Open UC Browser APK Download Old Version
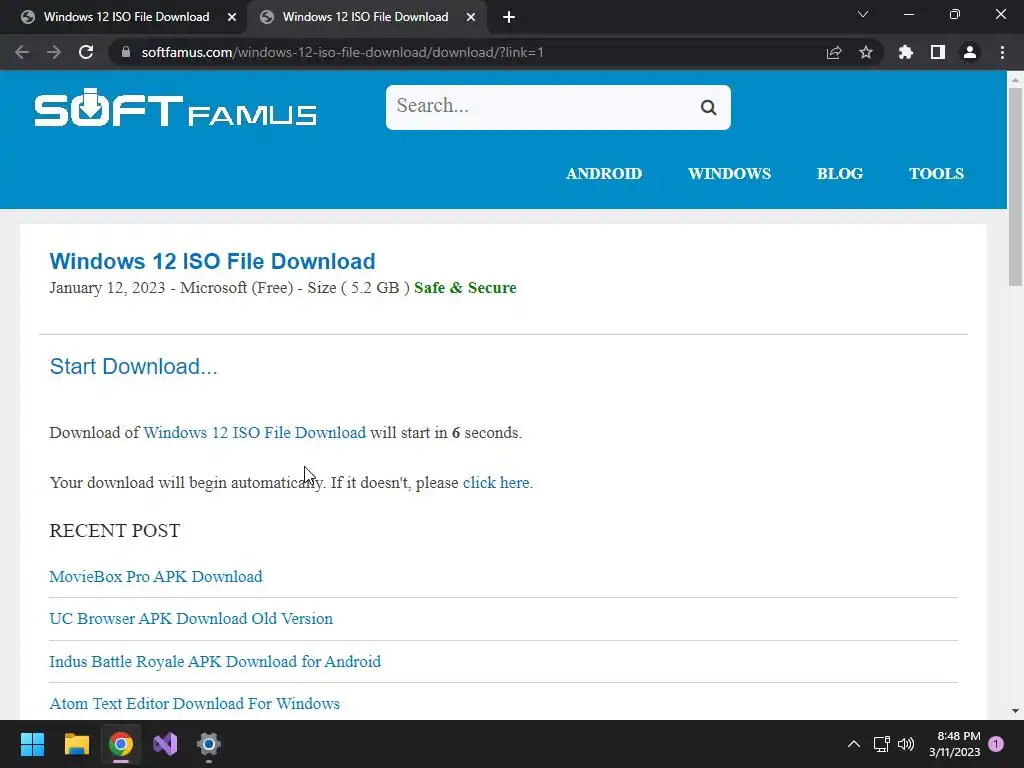1024x768 pixels. (x=191, y=618)
